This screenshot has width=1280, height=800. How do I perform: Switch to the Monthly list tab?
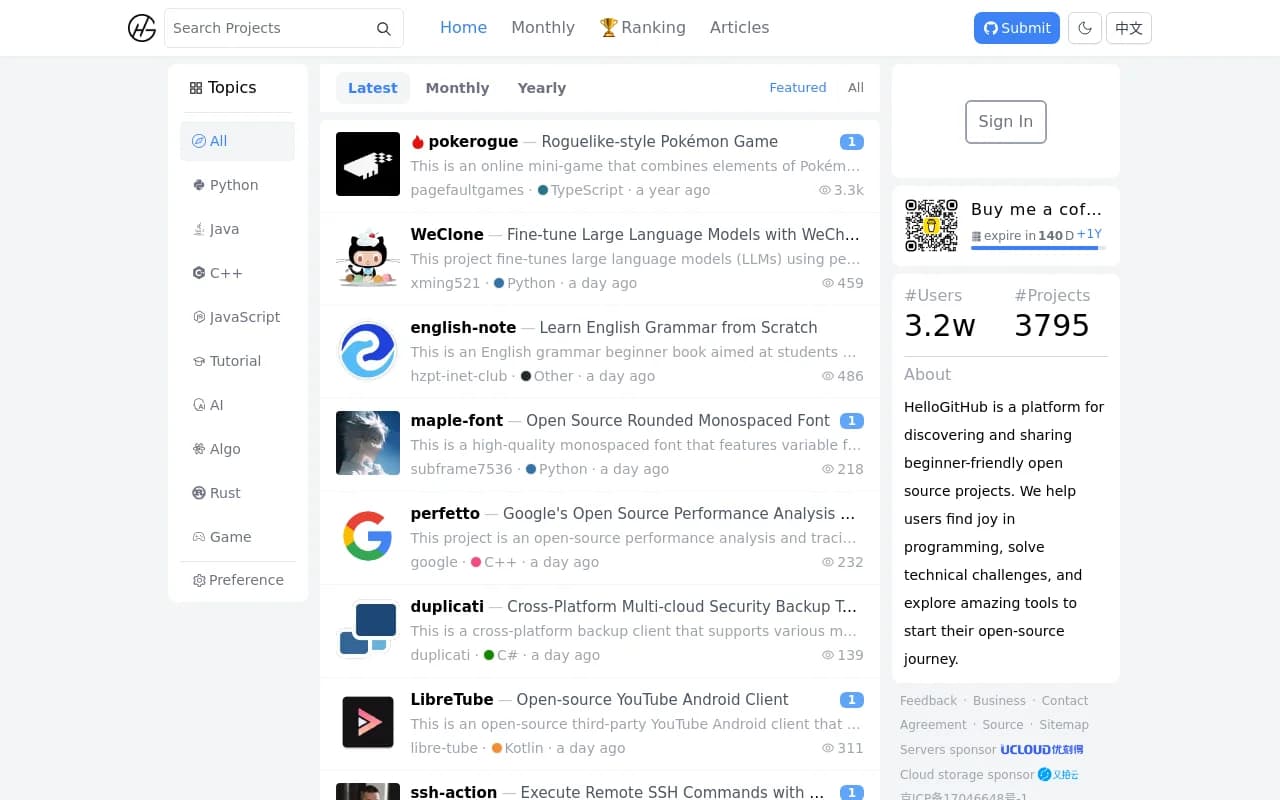click(x=457, y=88)
